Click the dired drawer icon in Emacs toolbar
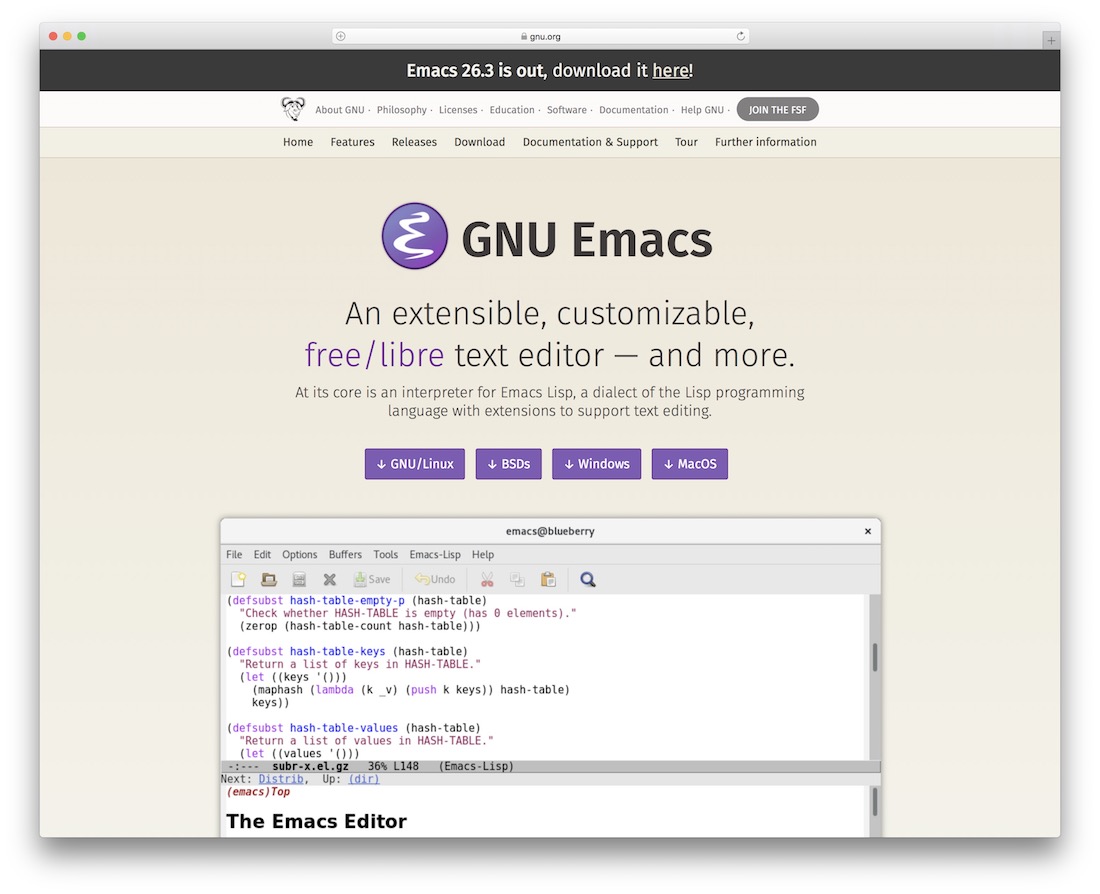Viewport: 1100px width, 894px height. click(299, 579)
